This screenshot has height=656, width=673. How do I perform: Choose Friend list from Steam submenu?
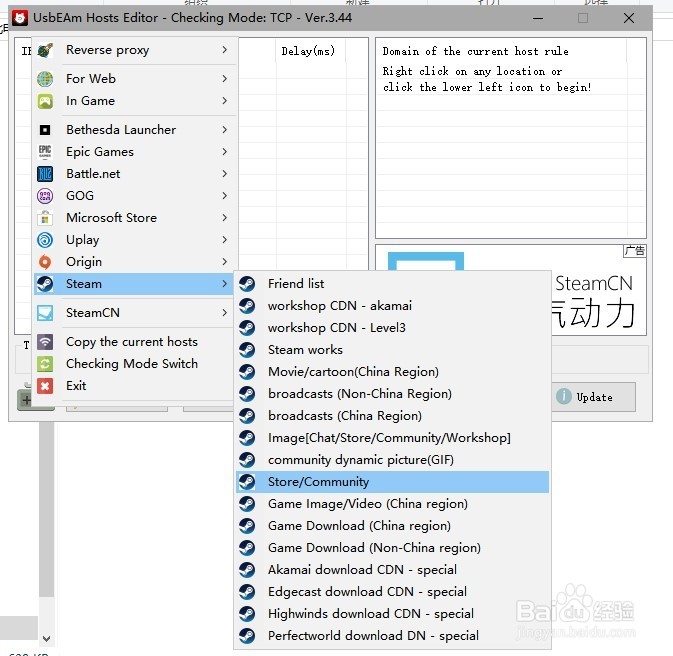pos(392,284)
